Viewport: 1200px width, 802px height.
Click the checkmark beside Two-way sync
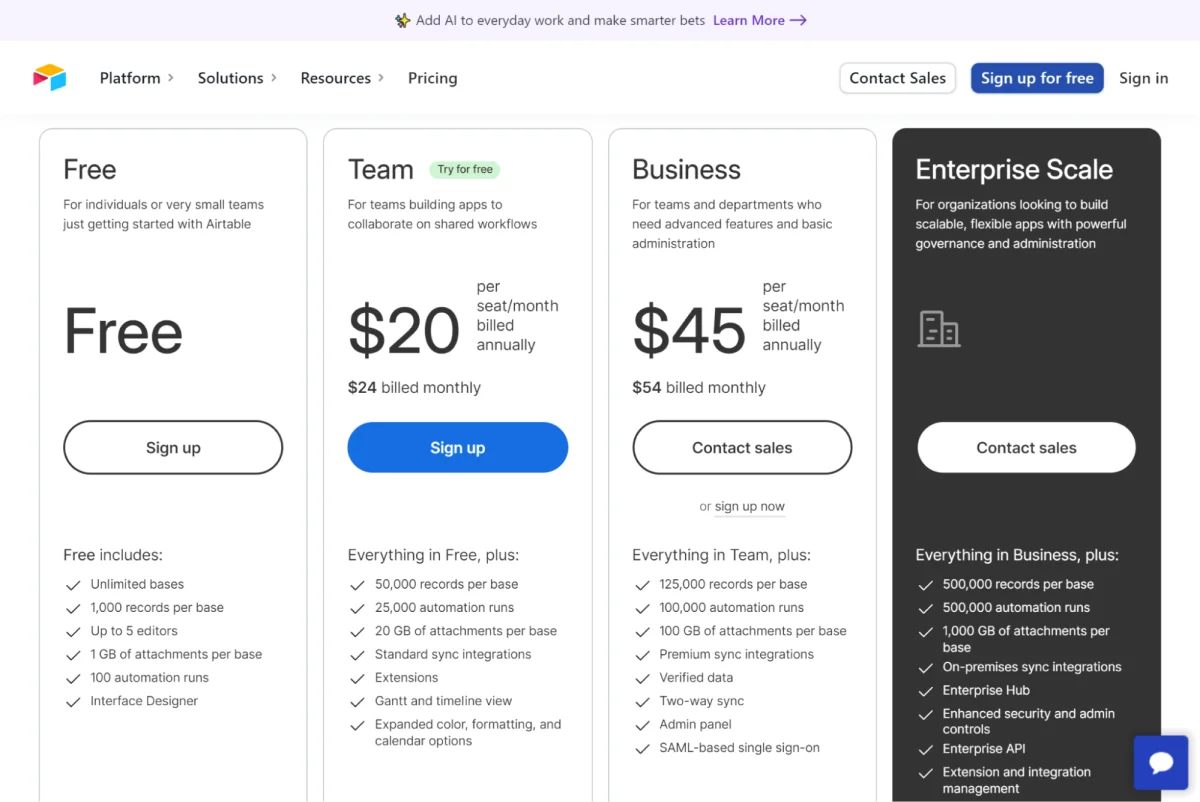642,702
